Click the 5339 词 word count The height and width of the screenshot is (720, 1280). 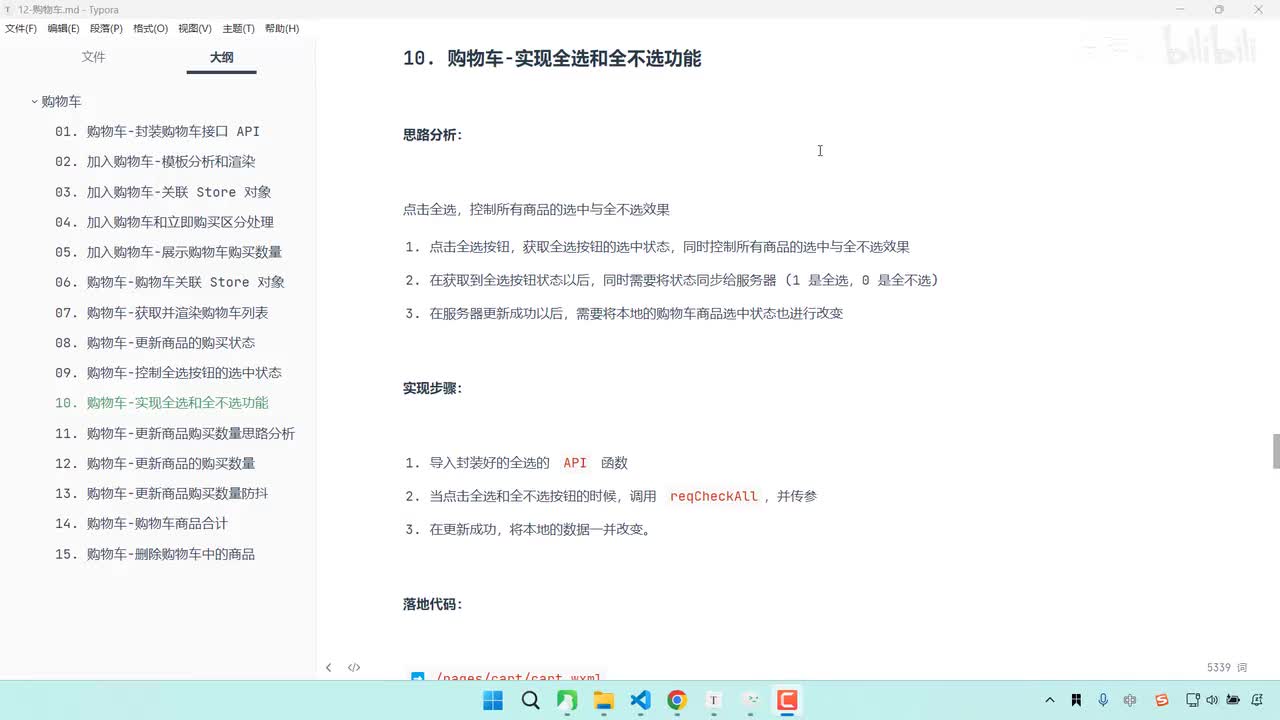point(1227,667)
